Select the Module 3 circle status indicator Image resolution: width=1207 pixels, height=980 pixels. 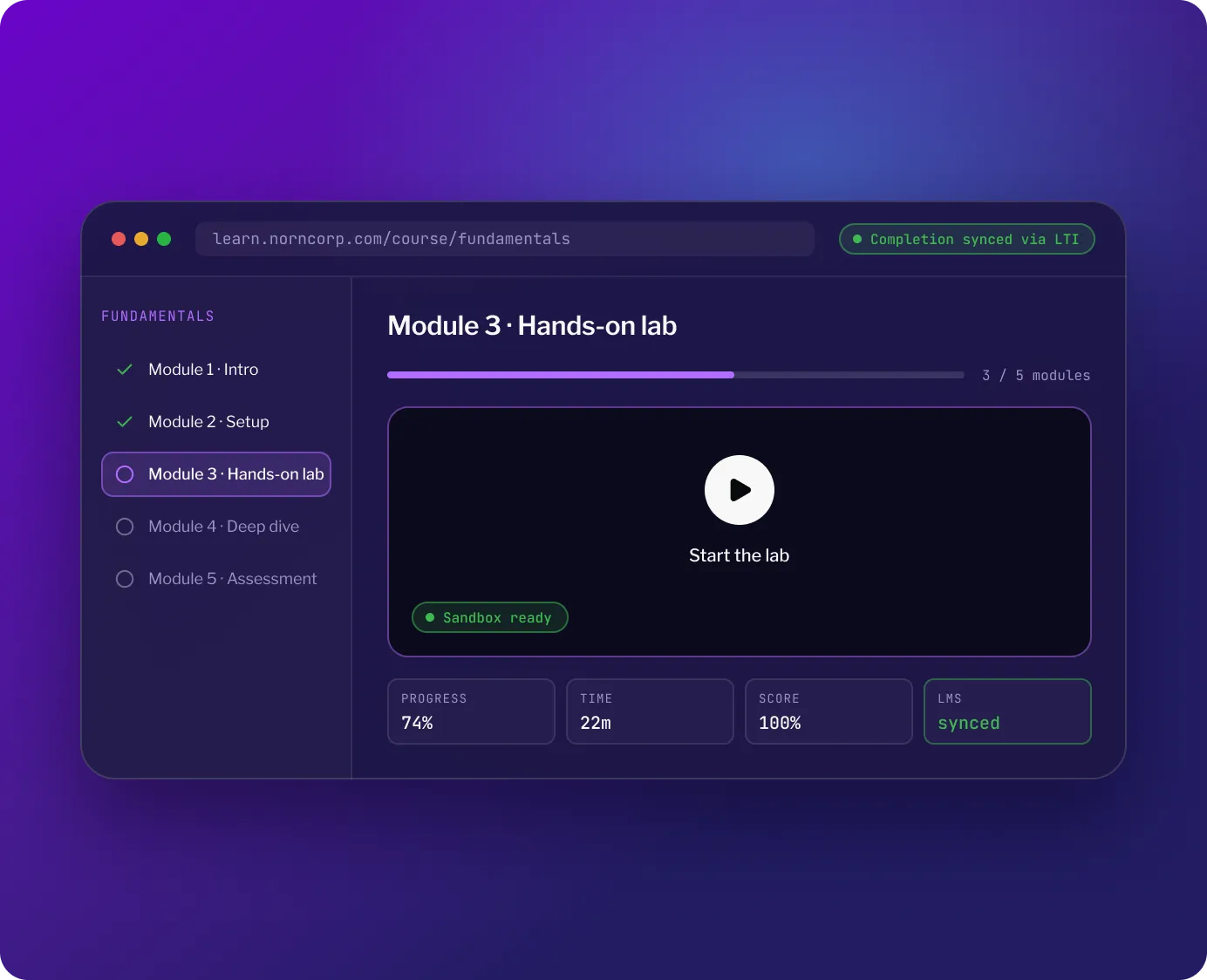[125, 474]
